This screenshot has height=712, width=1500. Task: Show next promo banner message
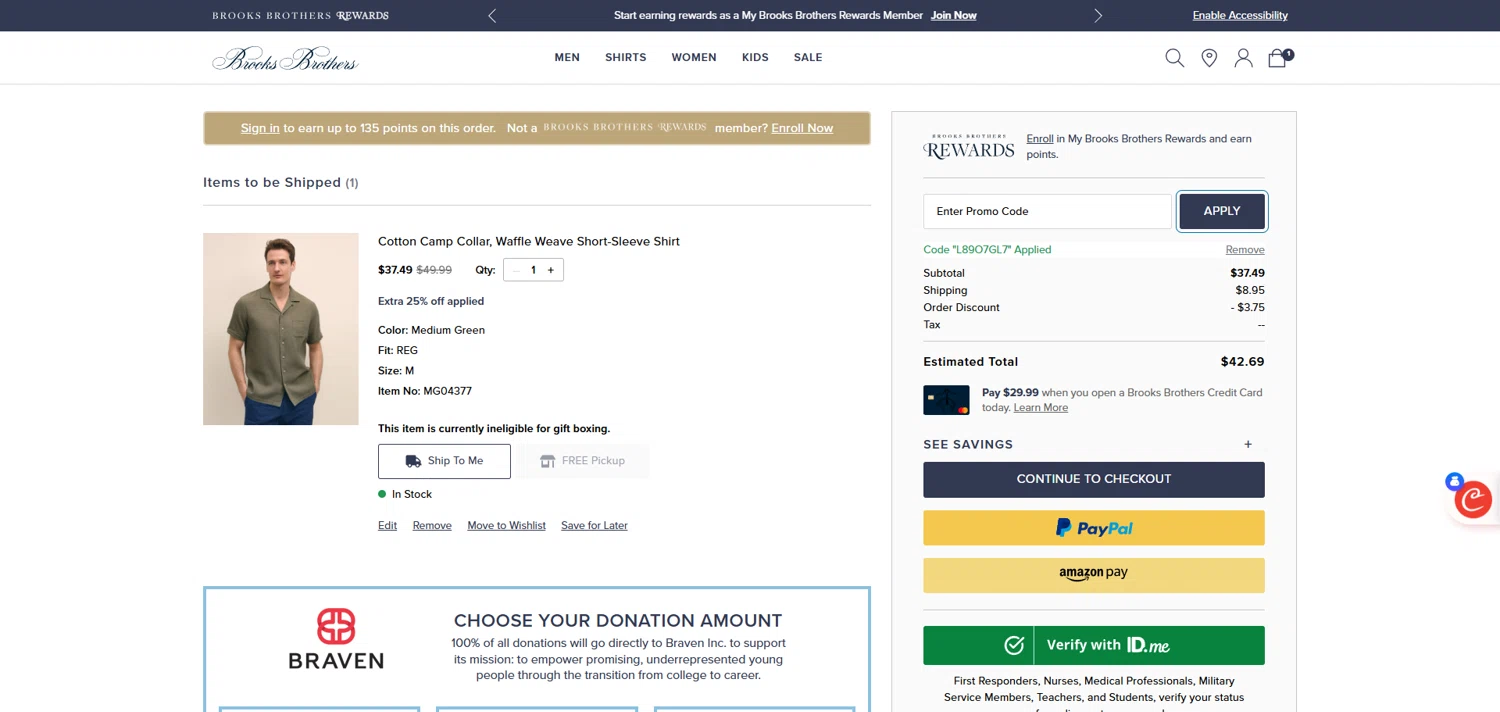(x=1098, y=16)
